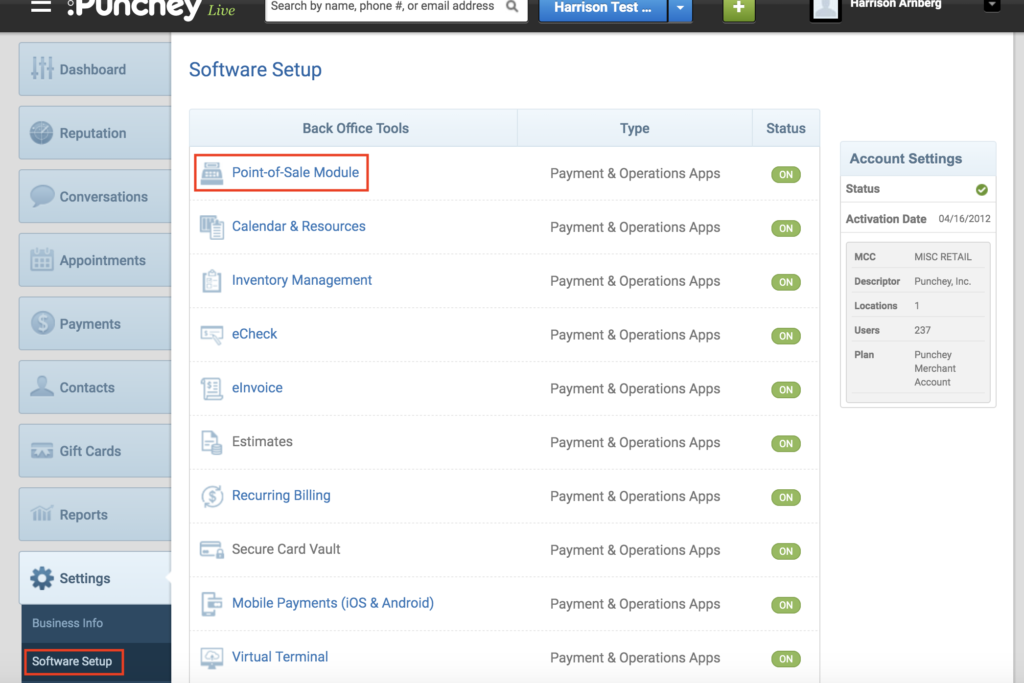Viewport: 1024px width, 683px height.
Task: Toggle Point-of-Sale Module ON switch
Action: (786, 174)
